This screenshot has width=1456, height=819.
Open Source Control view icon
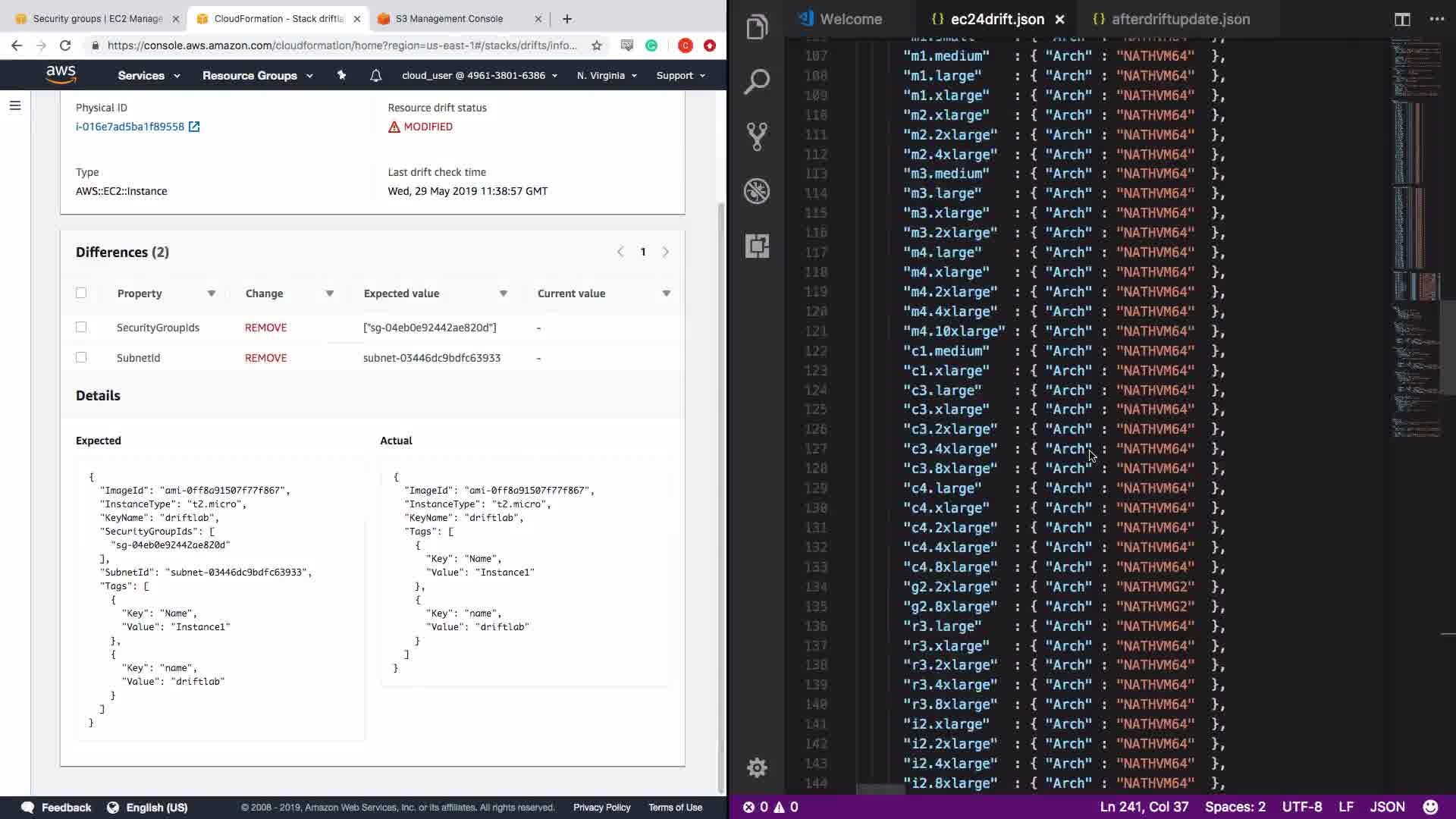(x=757, y=136)
